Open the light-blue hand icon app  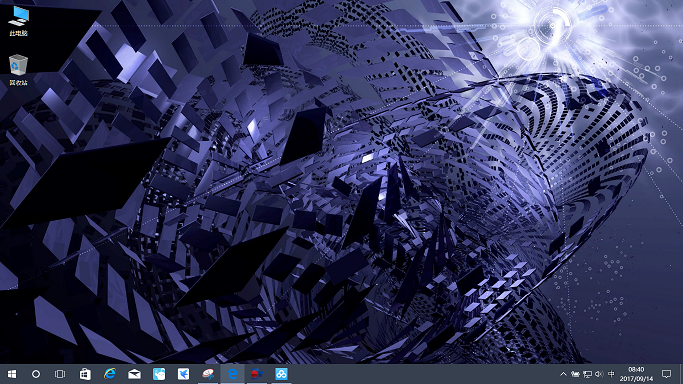coord(159,374)
